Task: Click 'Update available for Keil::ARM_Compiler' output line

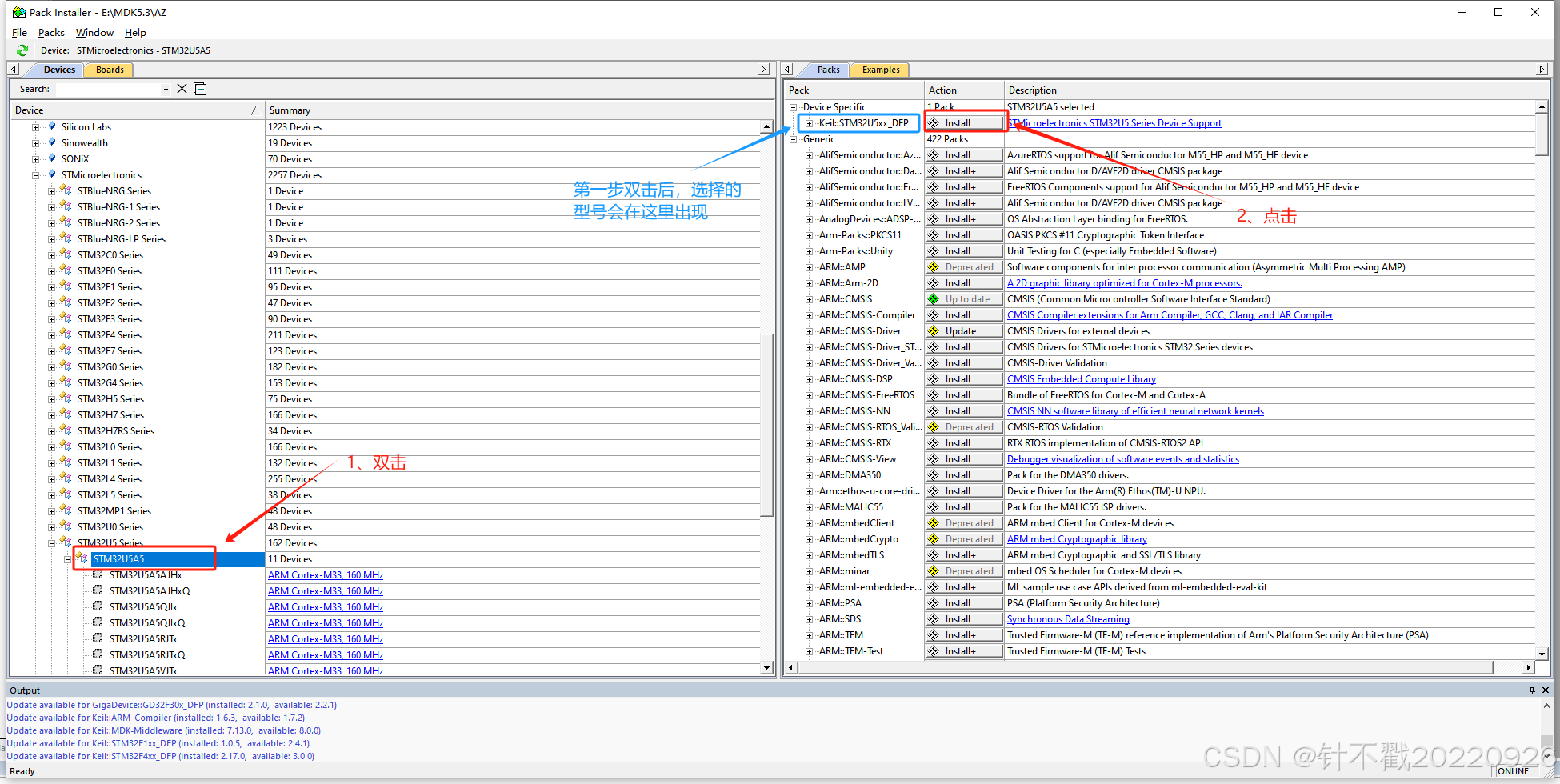Action: point(156,718)
